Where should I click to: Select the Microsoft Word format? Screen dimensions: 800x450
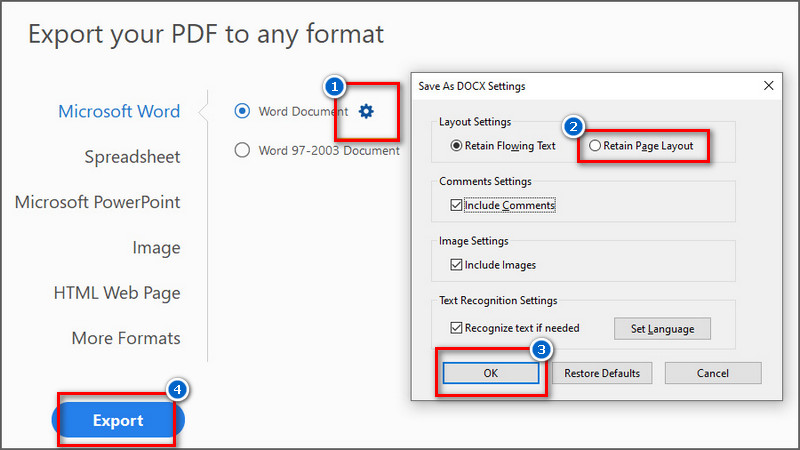tap(119, 111)
